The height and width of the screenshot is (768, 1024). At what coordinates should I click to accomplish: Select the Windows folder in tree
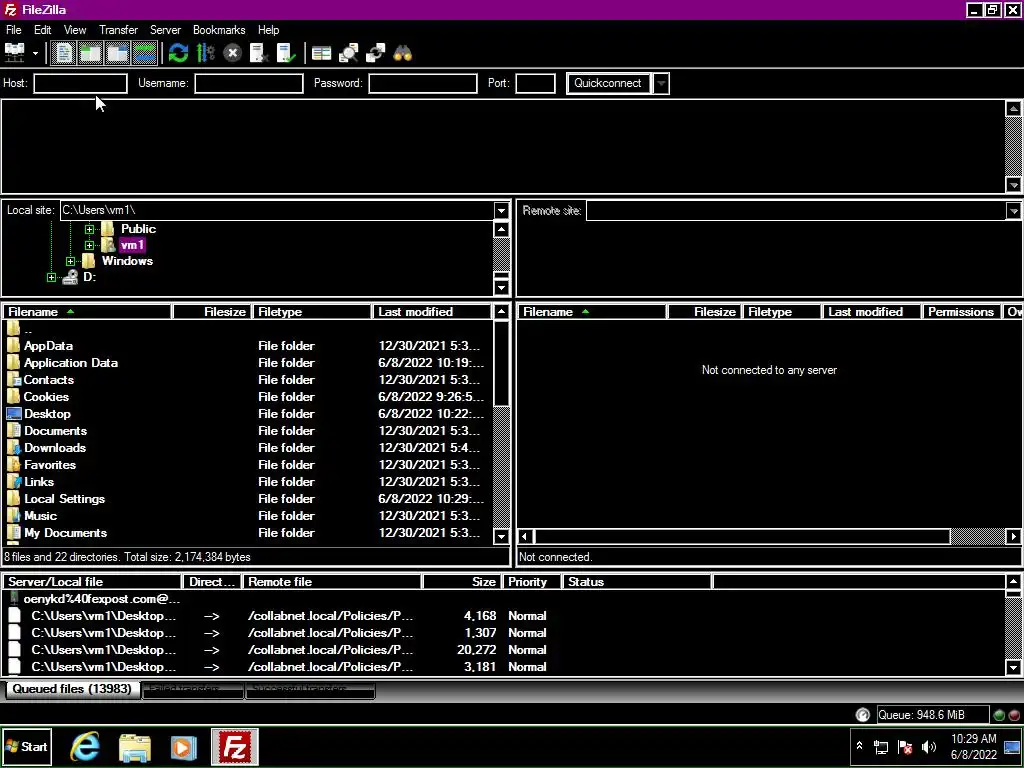click(127, 261)
